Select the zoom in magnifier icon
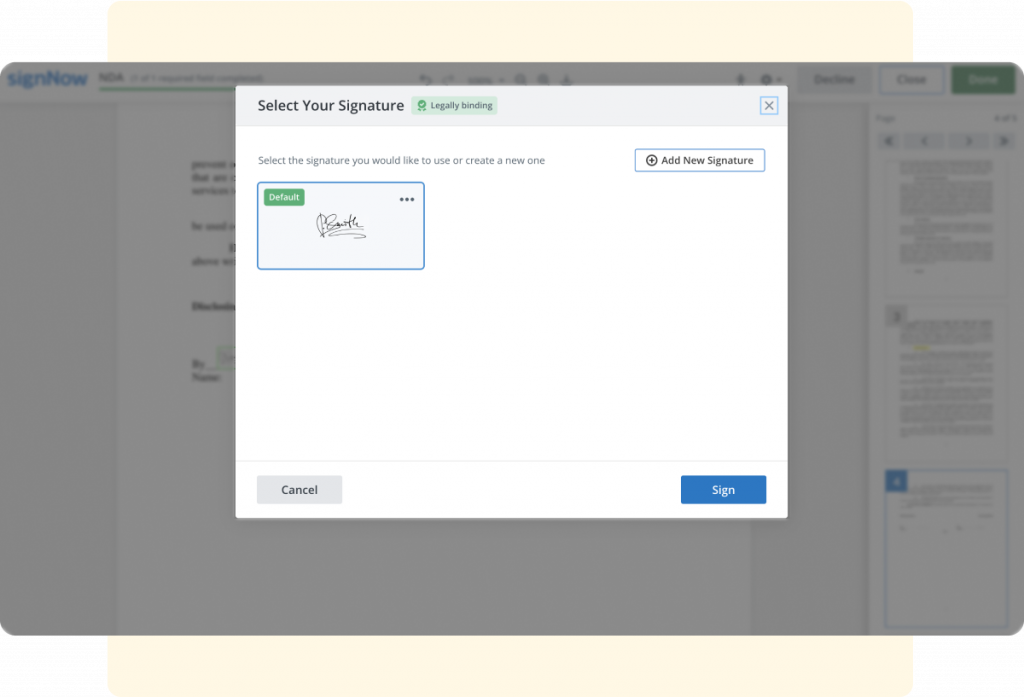Viewport: 1024px width, 697px height. coord(520,79)
